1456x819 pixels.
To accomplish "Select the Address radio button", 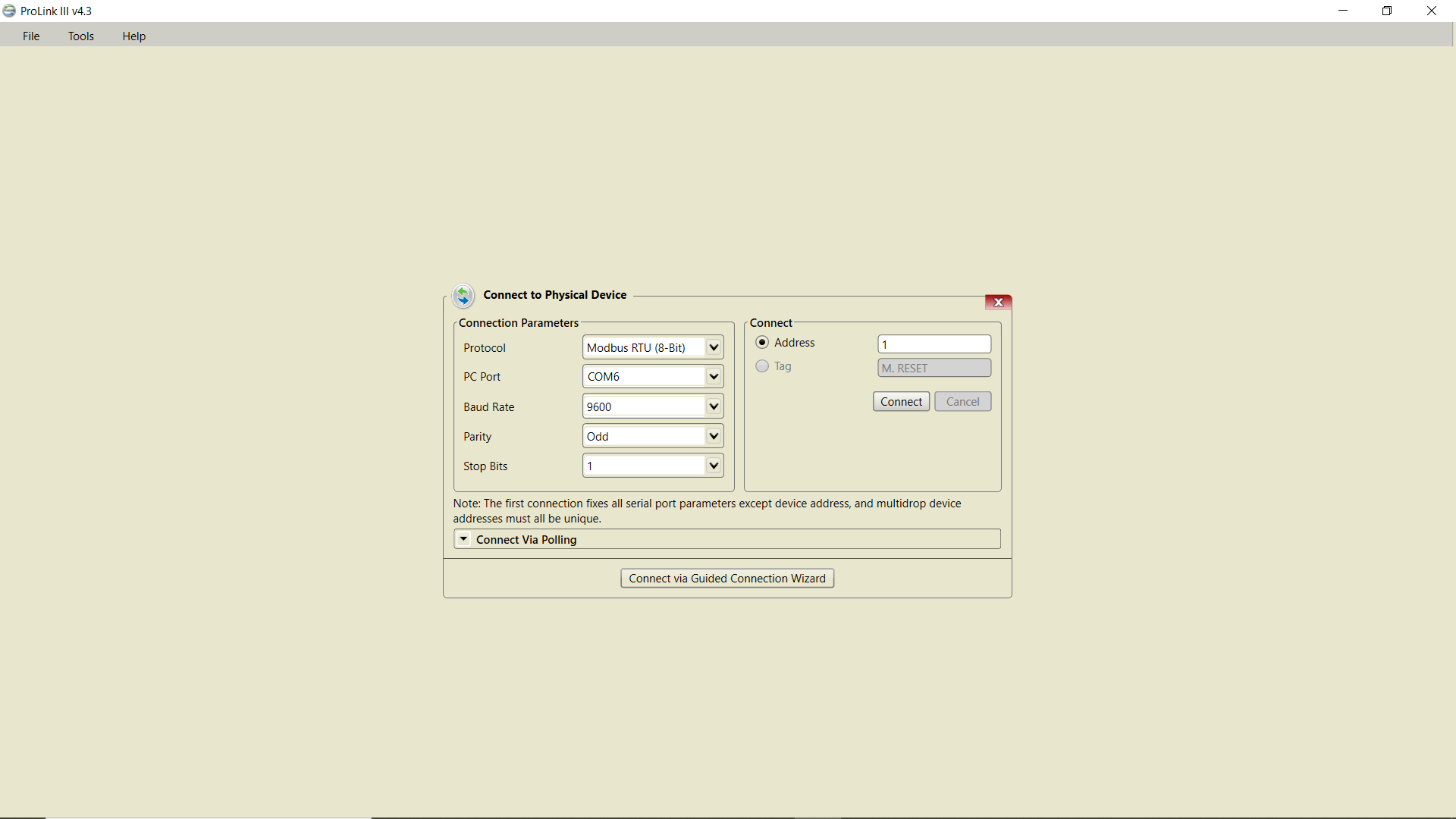I will tap(762, 342).
